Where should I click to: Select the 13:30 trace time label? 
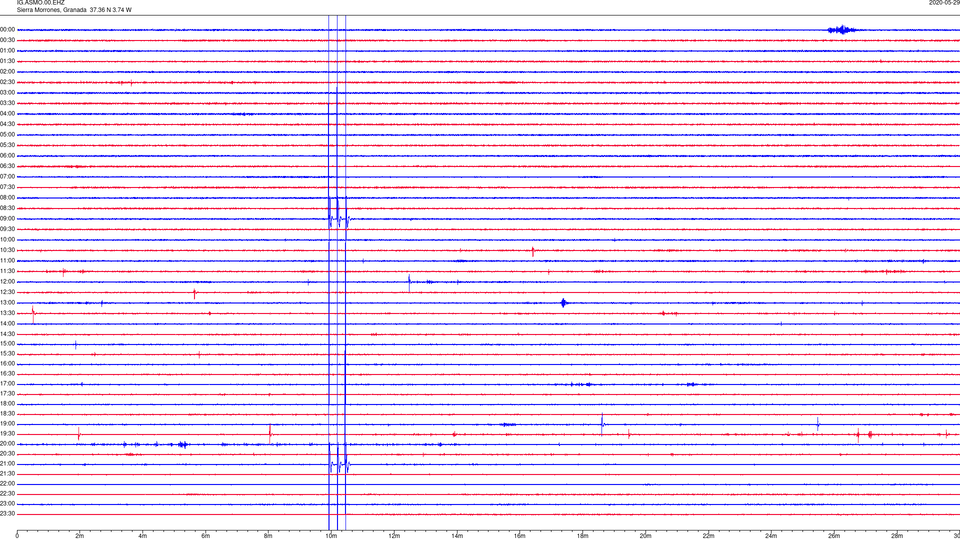[8, 313]
